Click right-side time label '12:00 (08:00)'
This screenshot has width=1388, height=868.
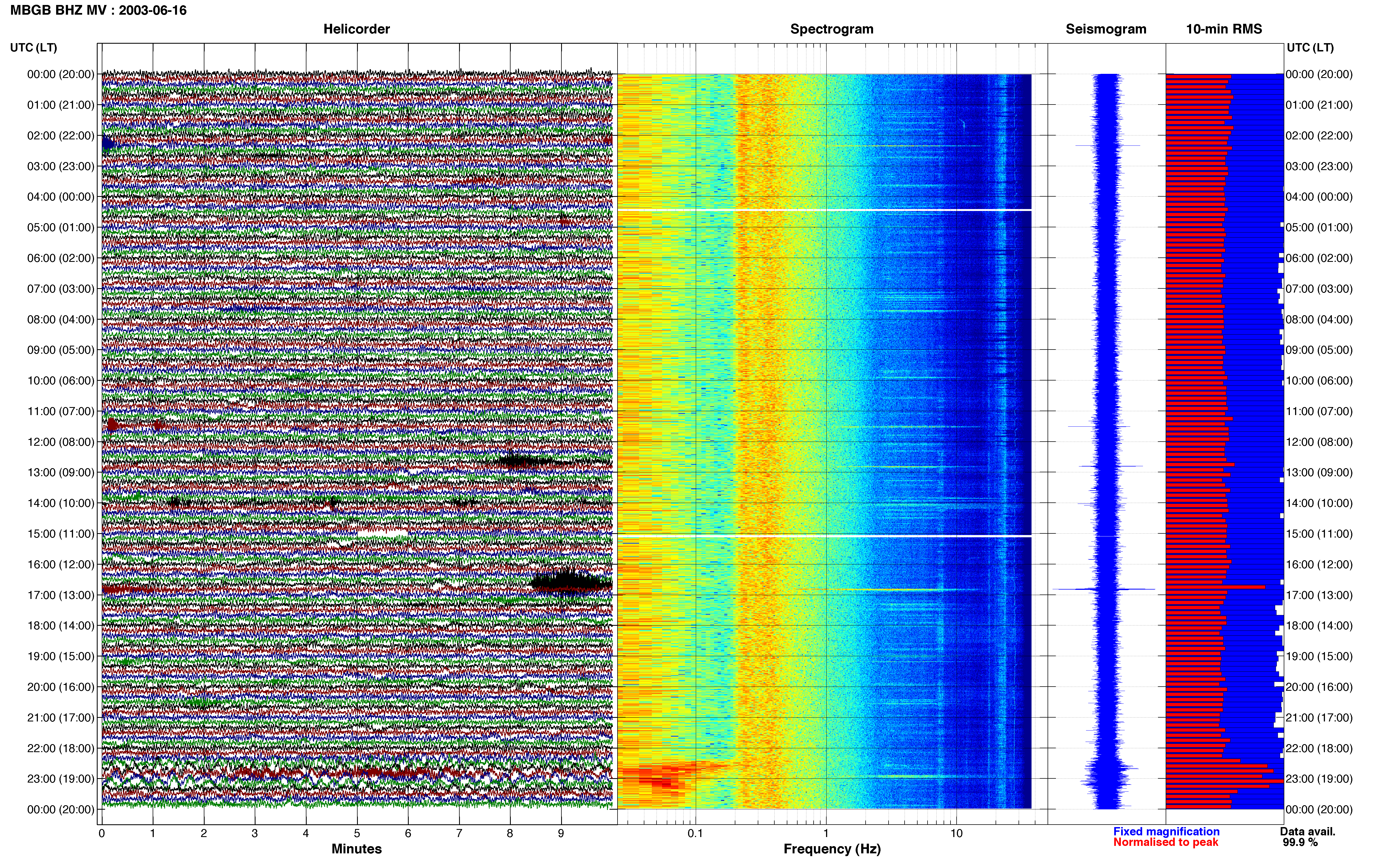click(x=1319, y=442)
